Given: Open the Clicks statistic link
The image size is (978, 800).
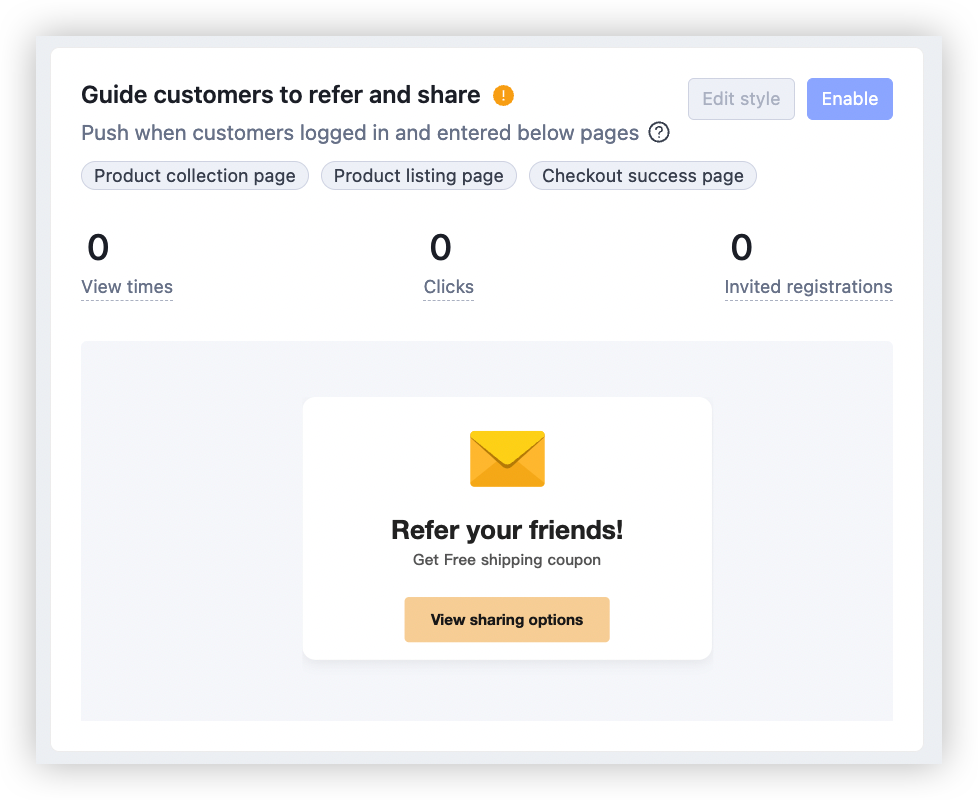Looking at the screenshot, I should click(447, 287).
